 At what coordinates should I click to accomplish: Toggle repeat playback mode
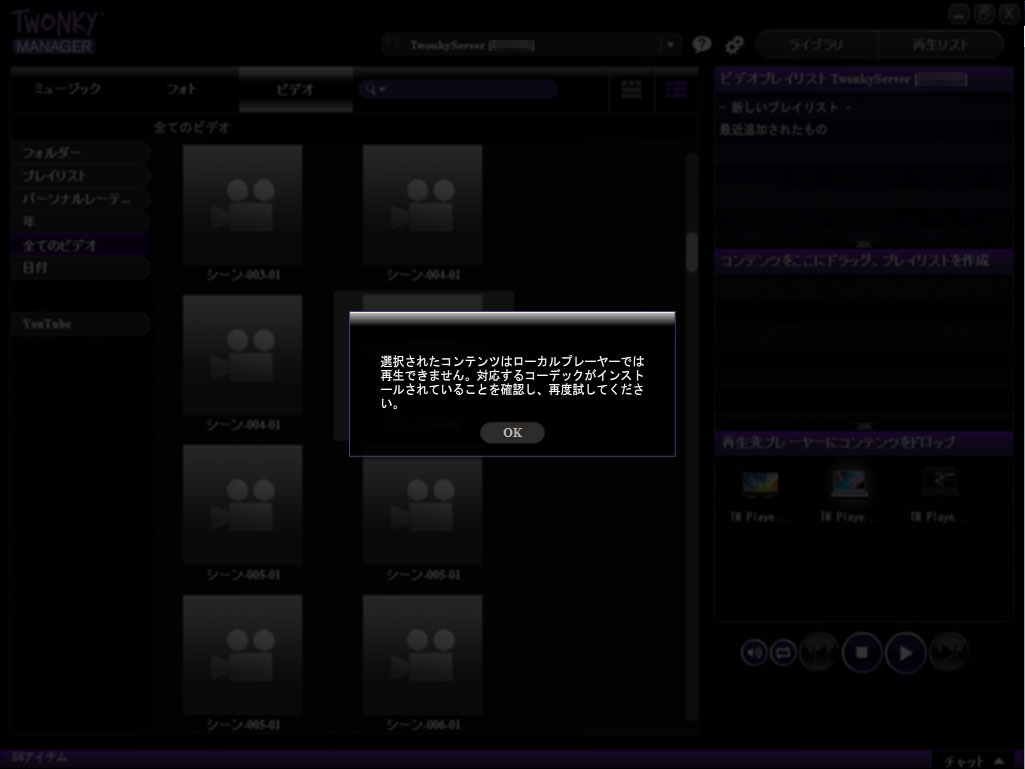tap(784, 652)
